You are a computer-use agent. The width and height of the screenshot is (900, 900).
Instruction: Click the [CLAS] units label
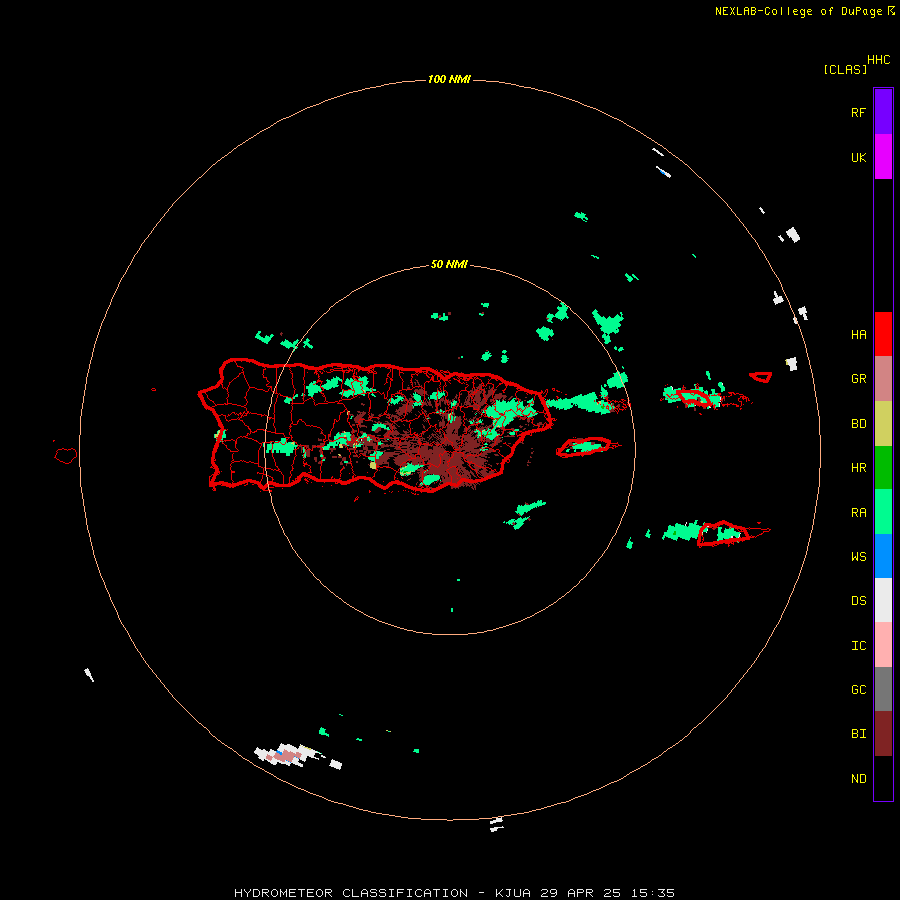[845, 69]
